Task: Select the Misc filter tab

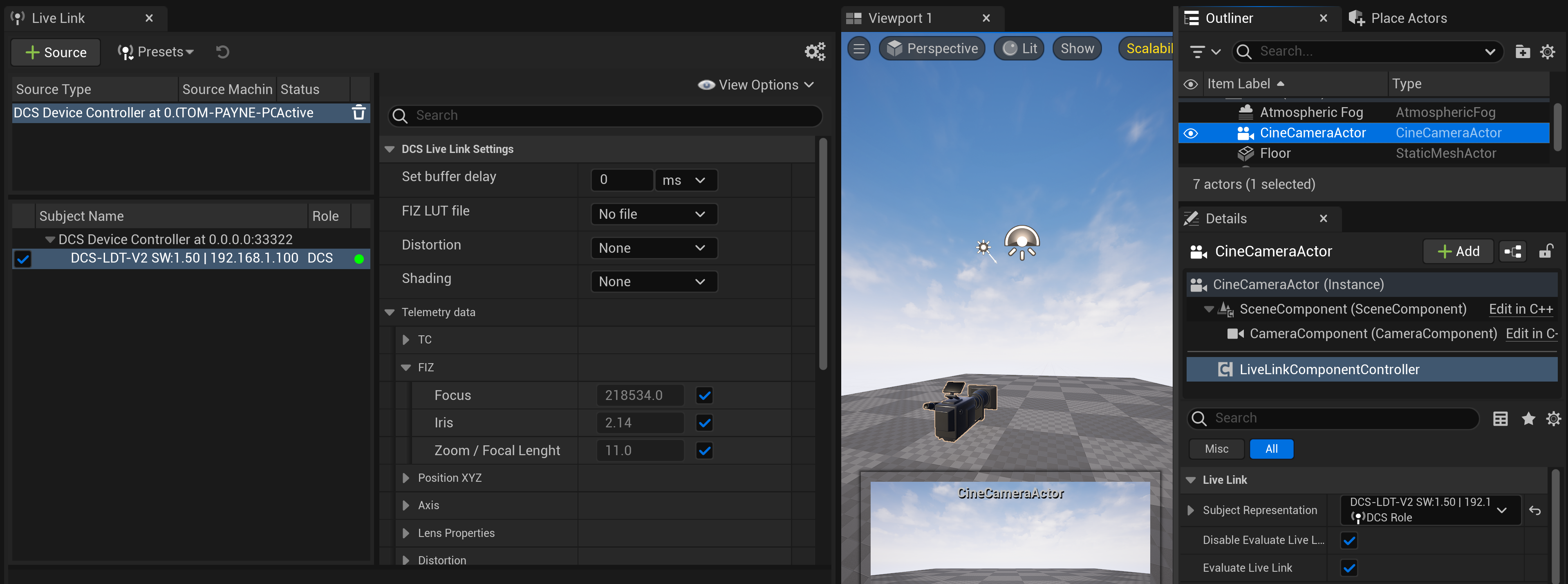Action: click(1216, 449)
